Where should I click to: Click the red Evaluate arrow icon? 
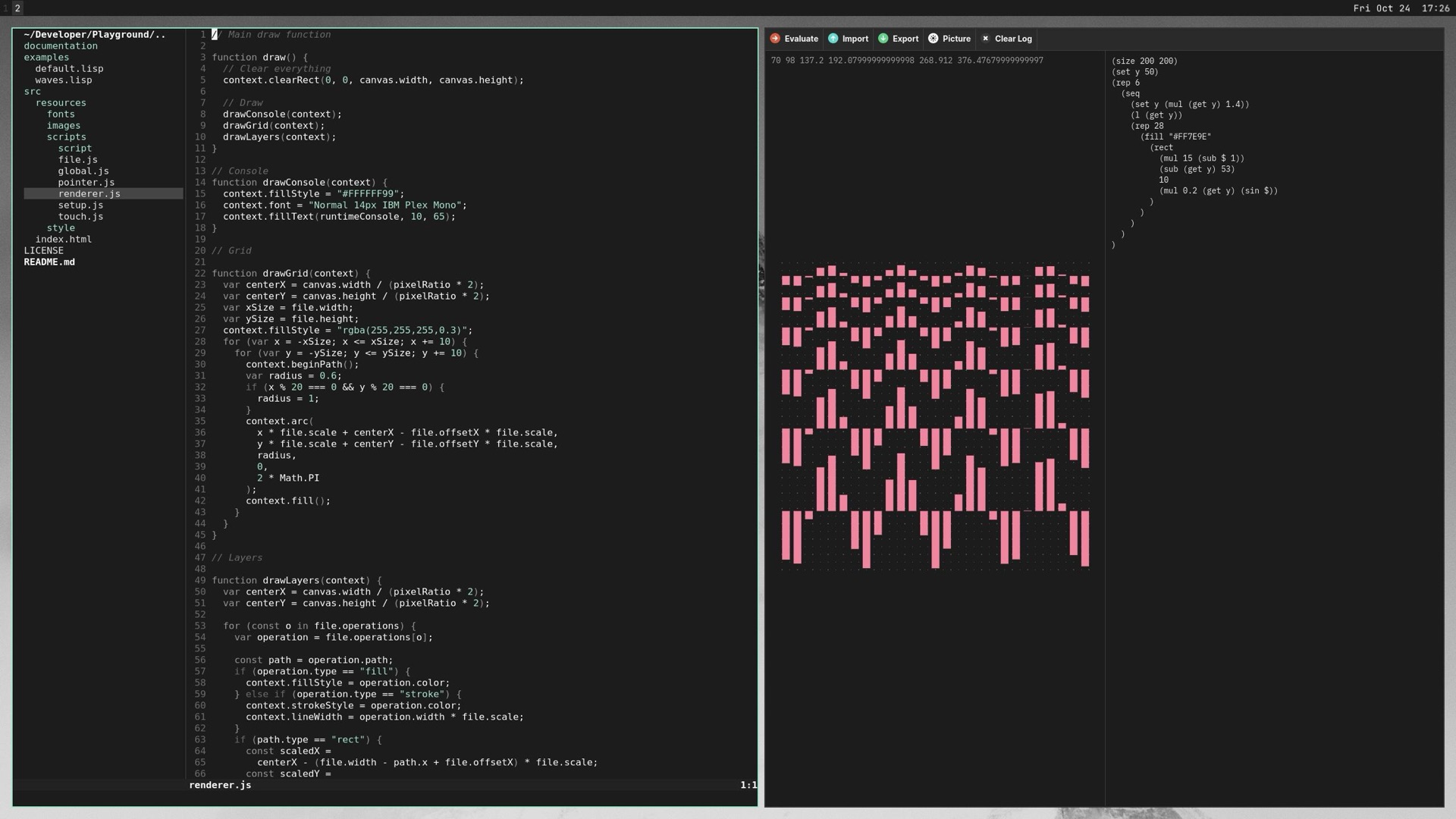click(774, 38)
